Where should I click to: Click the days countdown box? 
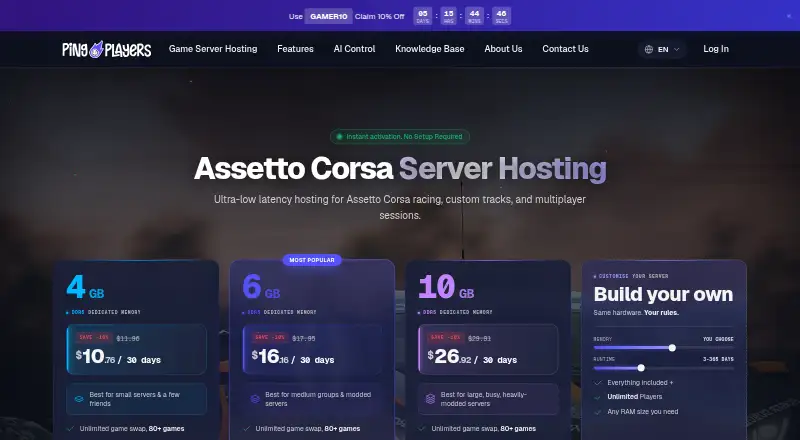point(422,16)
